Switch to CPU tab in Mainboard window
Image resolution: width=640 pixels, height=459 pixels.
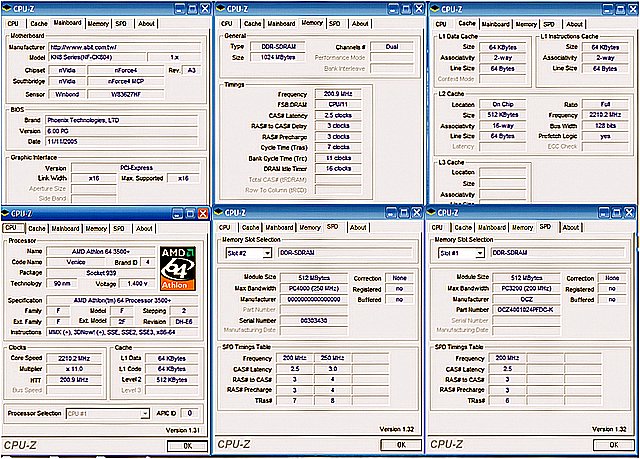13,24
